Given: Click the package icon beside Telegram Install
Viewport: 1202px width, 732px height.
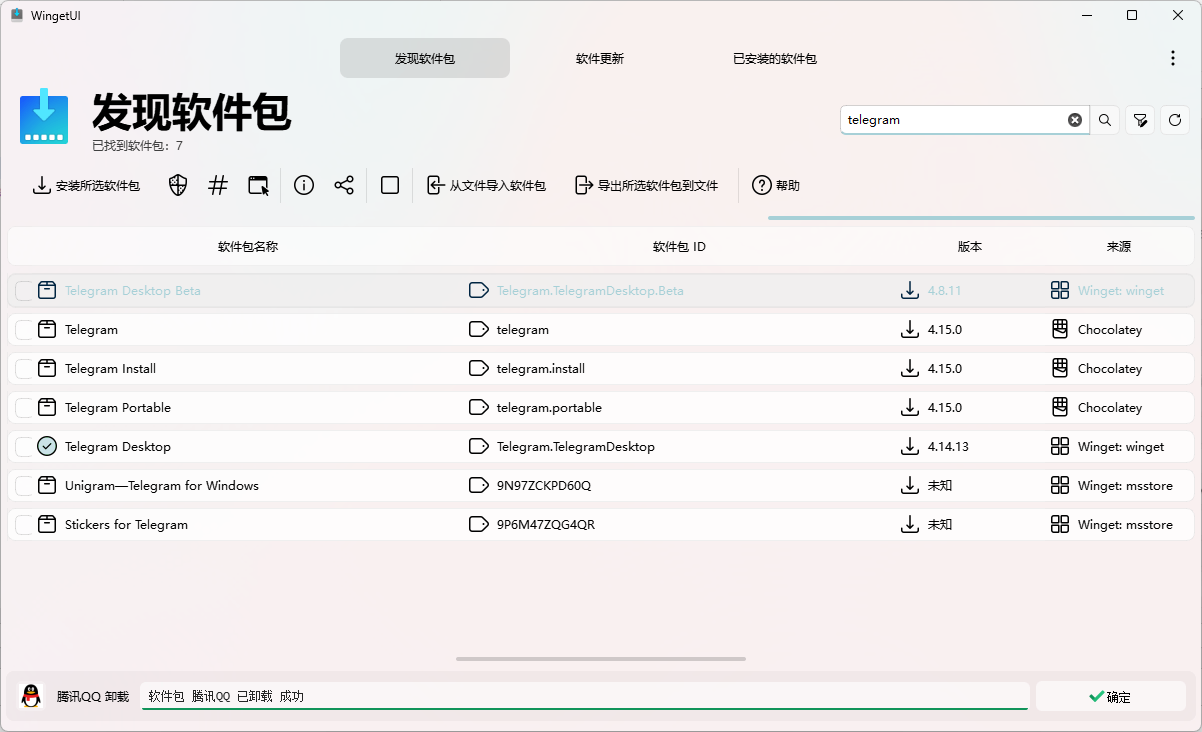Looking at the screenshot, I should (x=47, y=368).
